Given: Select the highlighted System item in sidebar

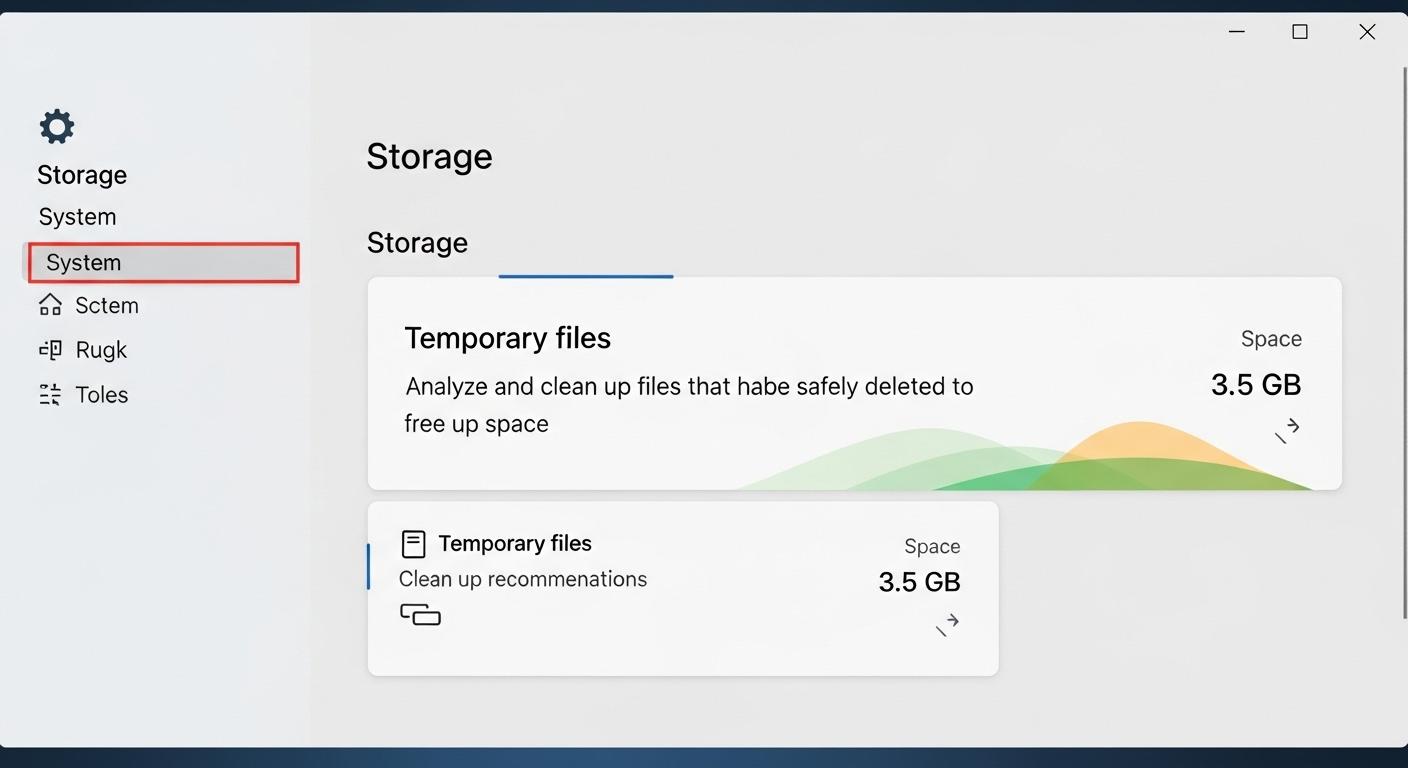Looking at the screenshot, I should pyautogui.click(x=163, y=263).
